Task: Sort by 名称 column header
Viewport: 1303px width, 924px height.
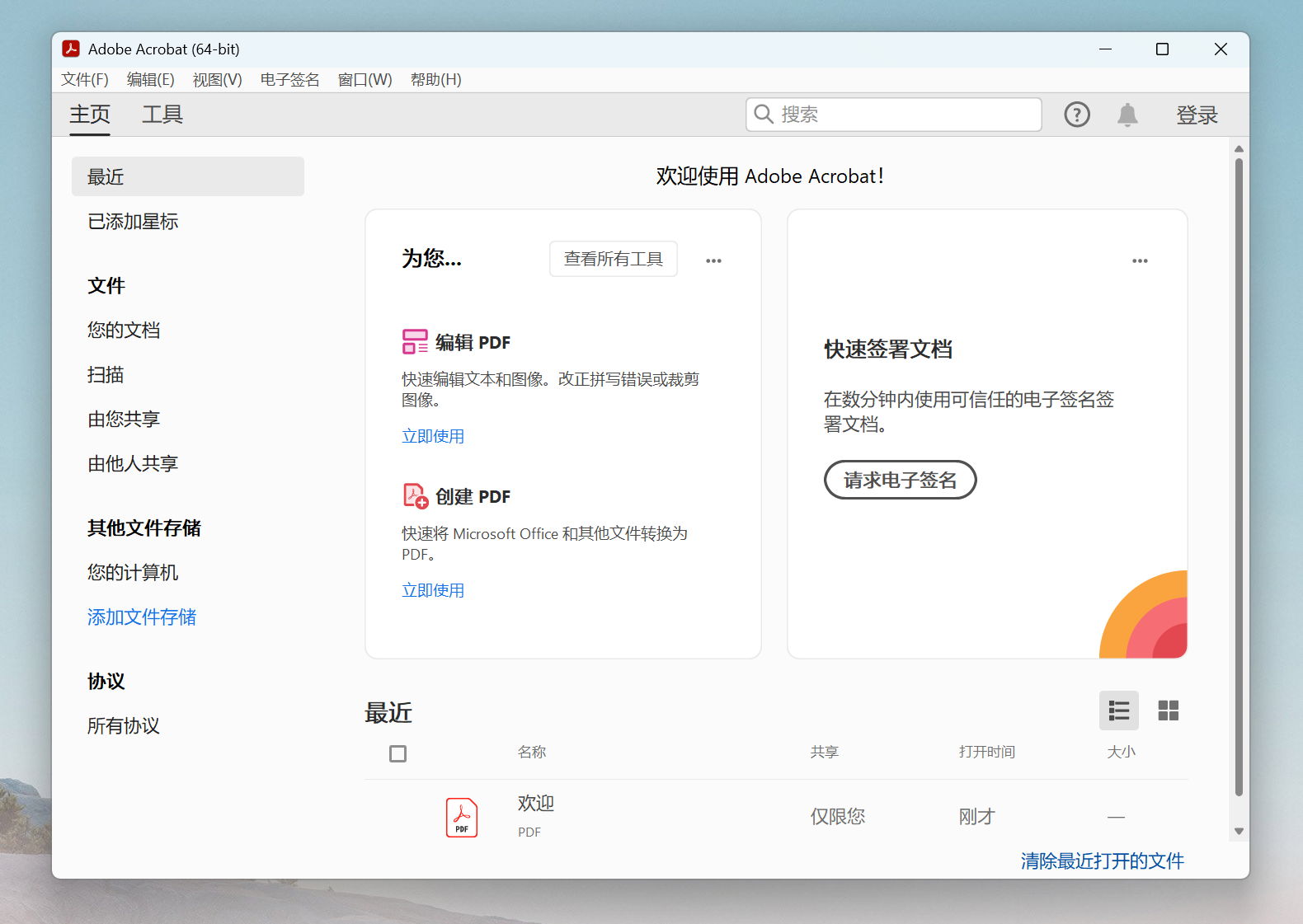Action: tap(532, 752)
